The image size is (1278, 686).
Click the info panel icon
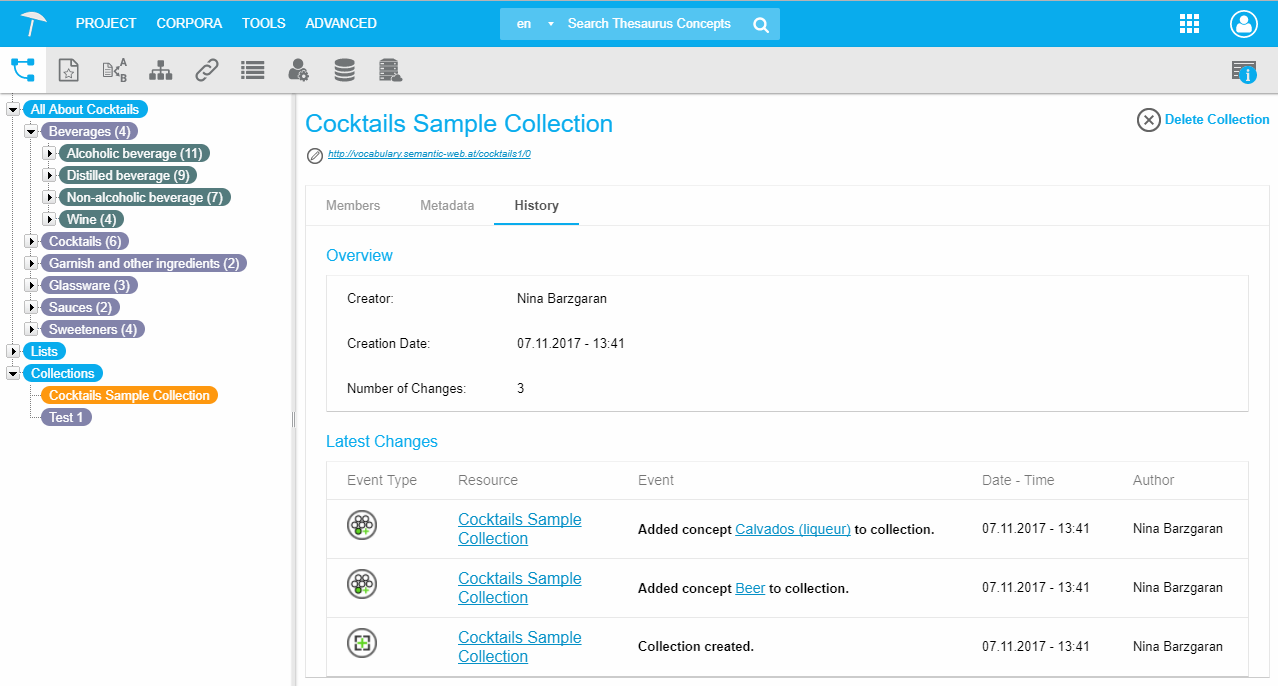[x=1244, y=71]
